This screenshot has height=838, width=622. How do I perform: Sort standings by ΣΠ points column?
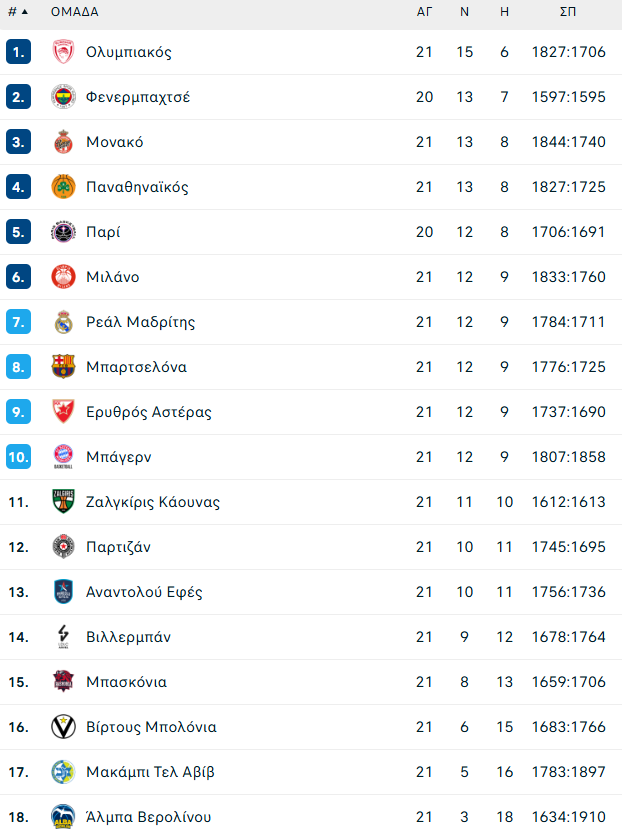point(568,12)
